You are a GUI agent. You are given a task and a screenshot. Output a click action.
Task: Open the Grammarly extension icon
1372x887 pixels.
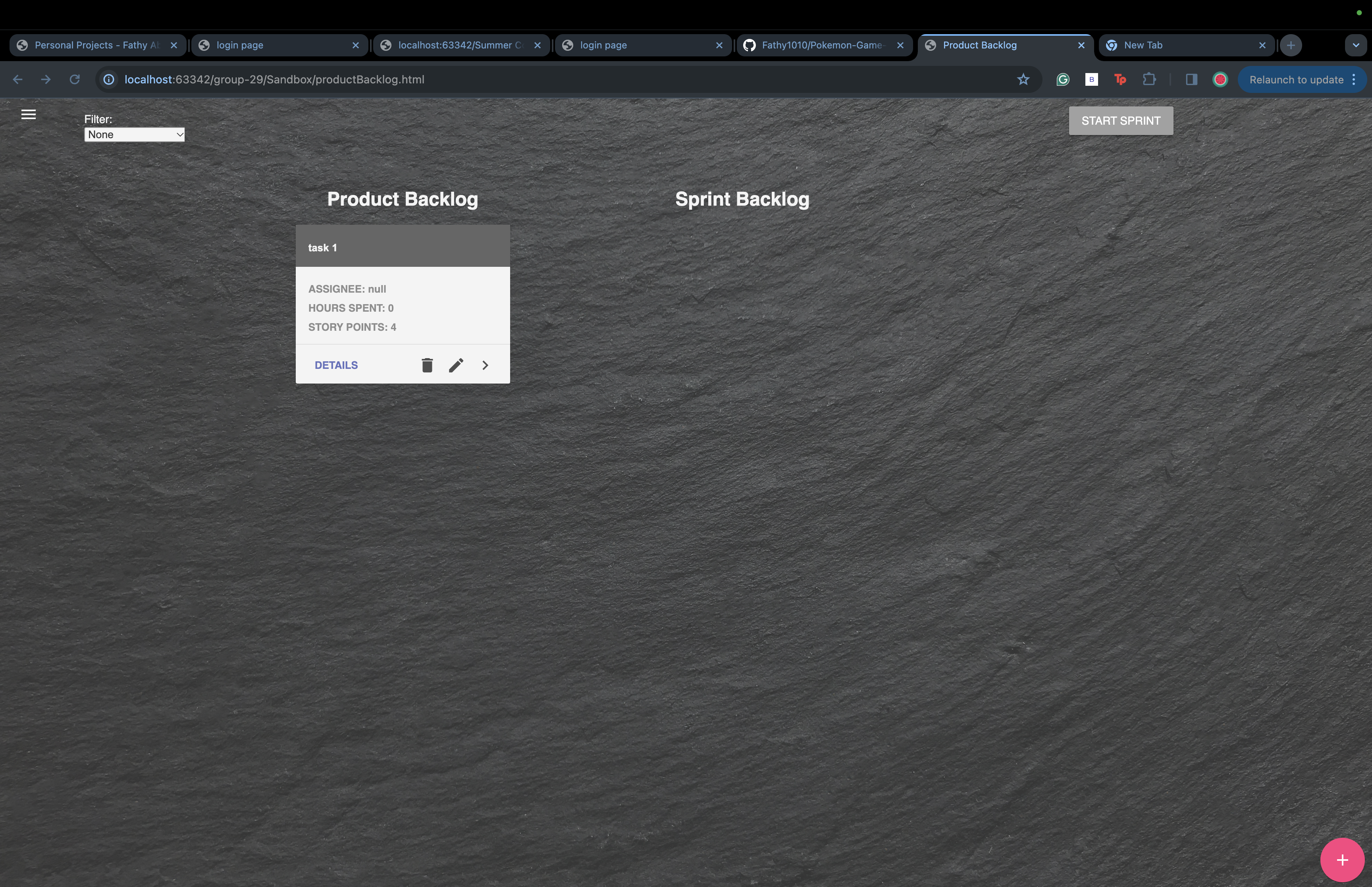coord(1062,79)
